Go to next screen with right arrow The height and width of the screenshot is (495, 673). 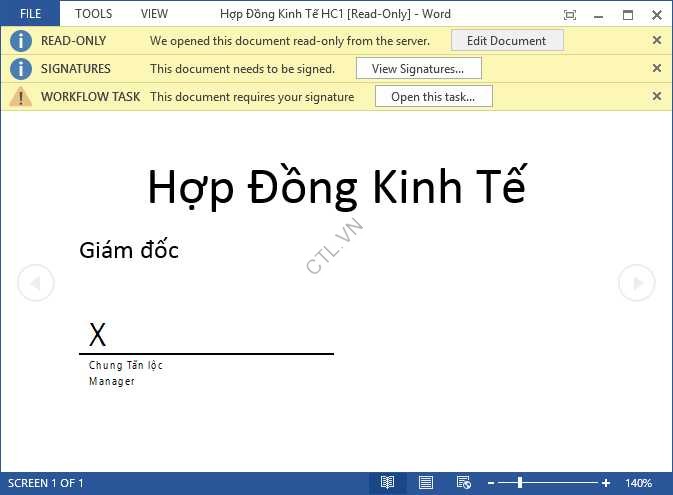[x=637, y=283]
